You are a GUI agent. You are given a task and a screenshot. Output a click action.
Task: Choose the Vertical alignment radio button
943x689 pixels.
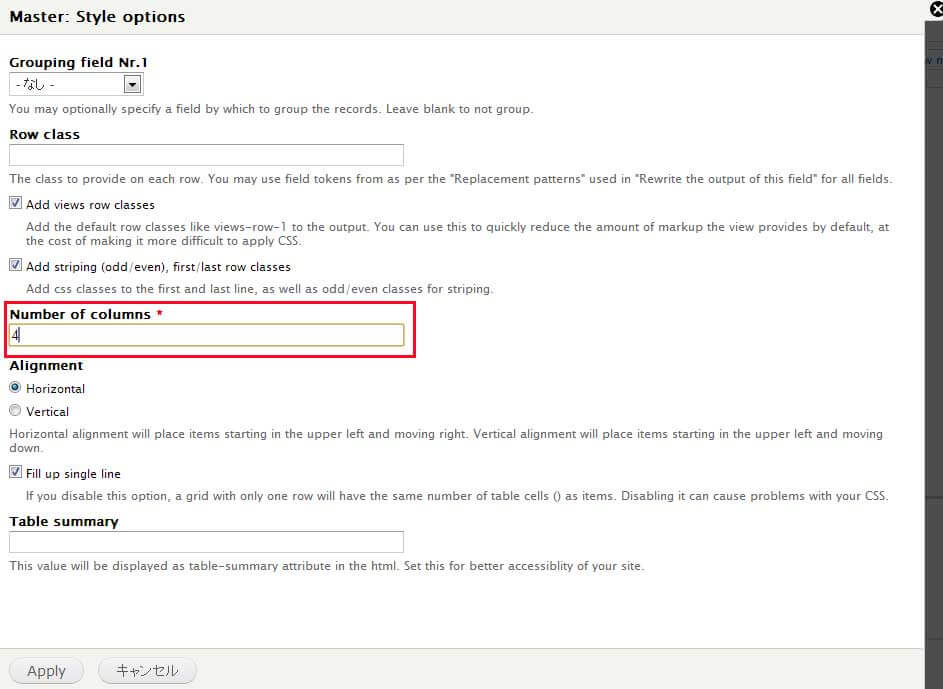(x=15, y=411)
